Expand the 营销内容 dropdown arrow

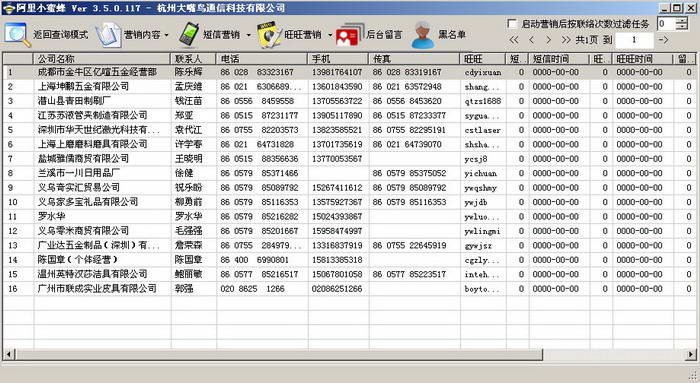coord(167,35)
